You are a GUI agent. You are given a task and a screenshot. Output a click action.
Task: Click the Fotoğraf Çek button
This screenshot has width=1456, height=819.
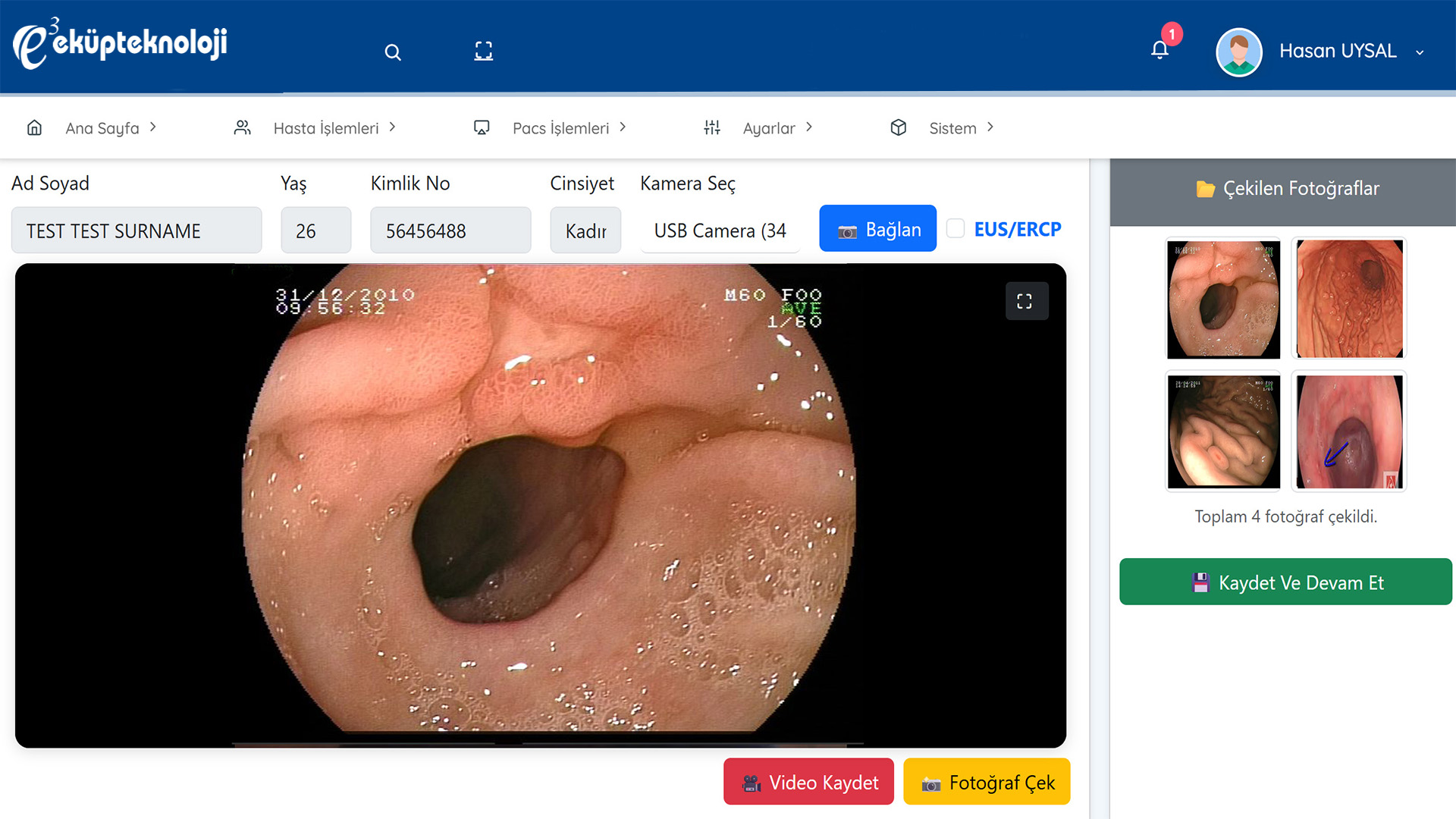(x=986, y=782)
